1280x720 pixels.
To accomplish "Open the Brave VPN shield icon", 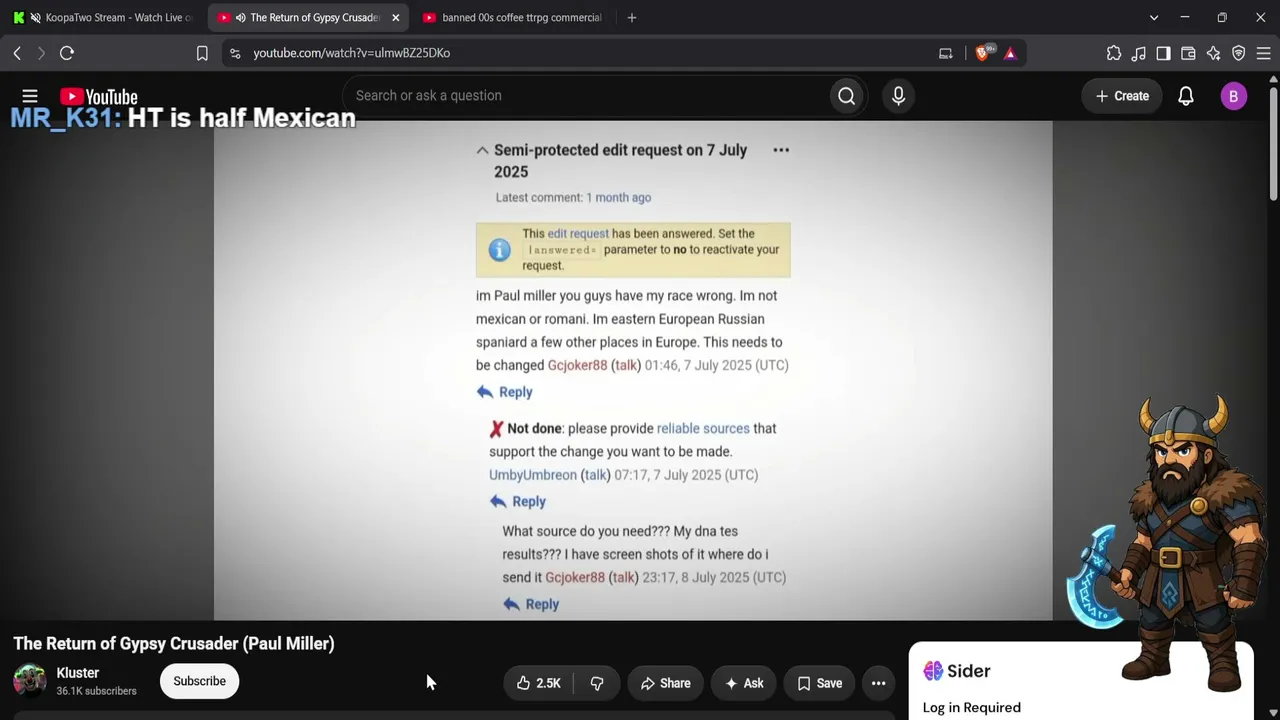I will click(1238, 53).
